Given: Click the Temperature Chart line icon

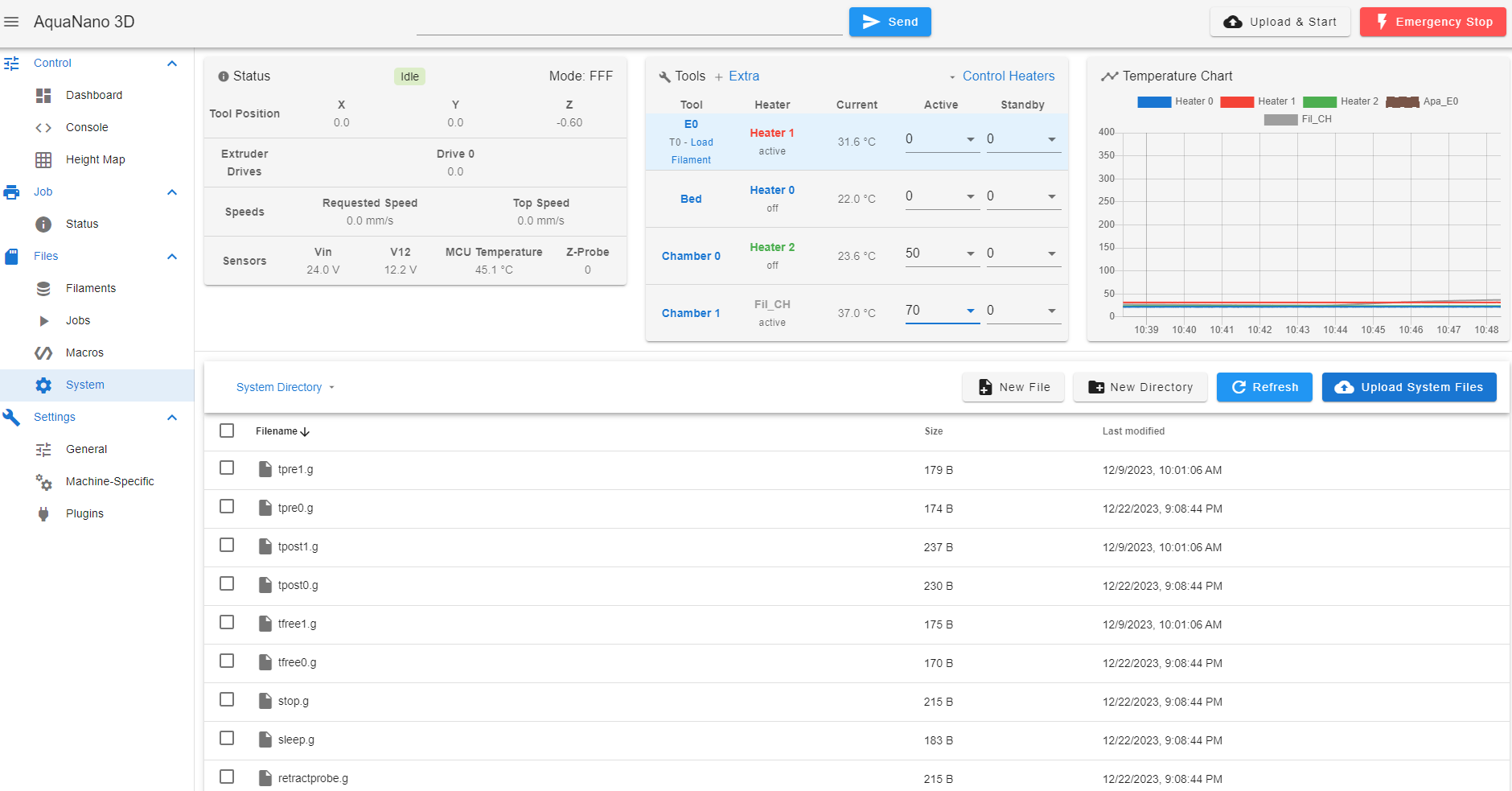Looking at the screenshot, I should [x=1110, y=76].
